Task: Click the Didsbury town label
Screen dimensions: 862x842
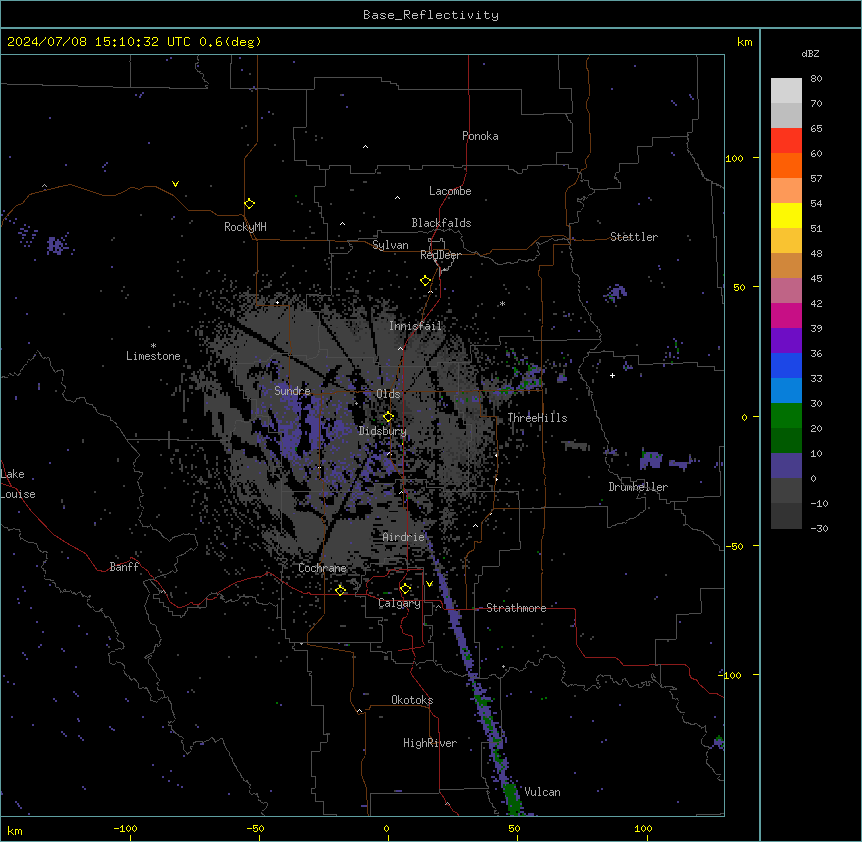Action: click(383, 431)
